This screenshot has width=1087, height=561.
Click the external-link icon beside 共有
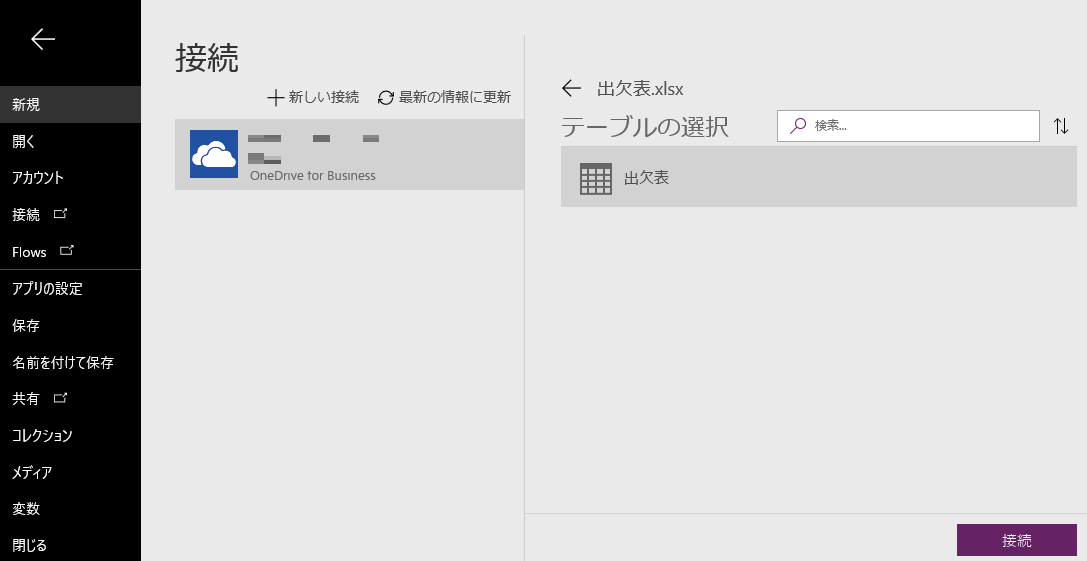[60, 397]
